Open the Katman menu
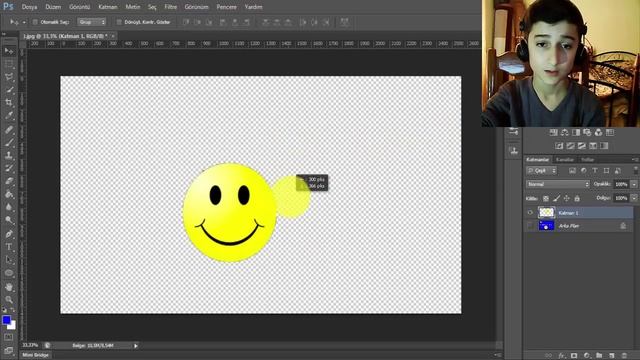The width and height of the screenshot is (640, 360). [x=108, y=7]
